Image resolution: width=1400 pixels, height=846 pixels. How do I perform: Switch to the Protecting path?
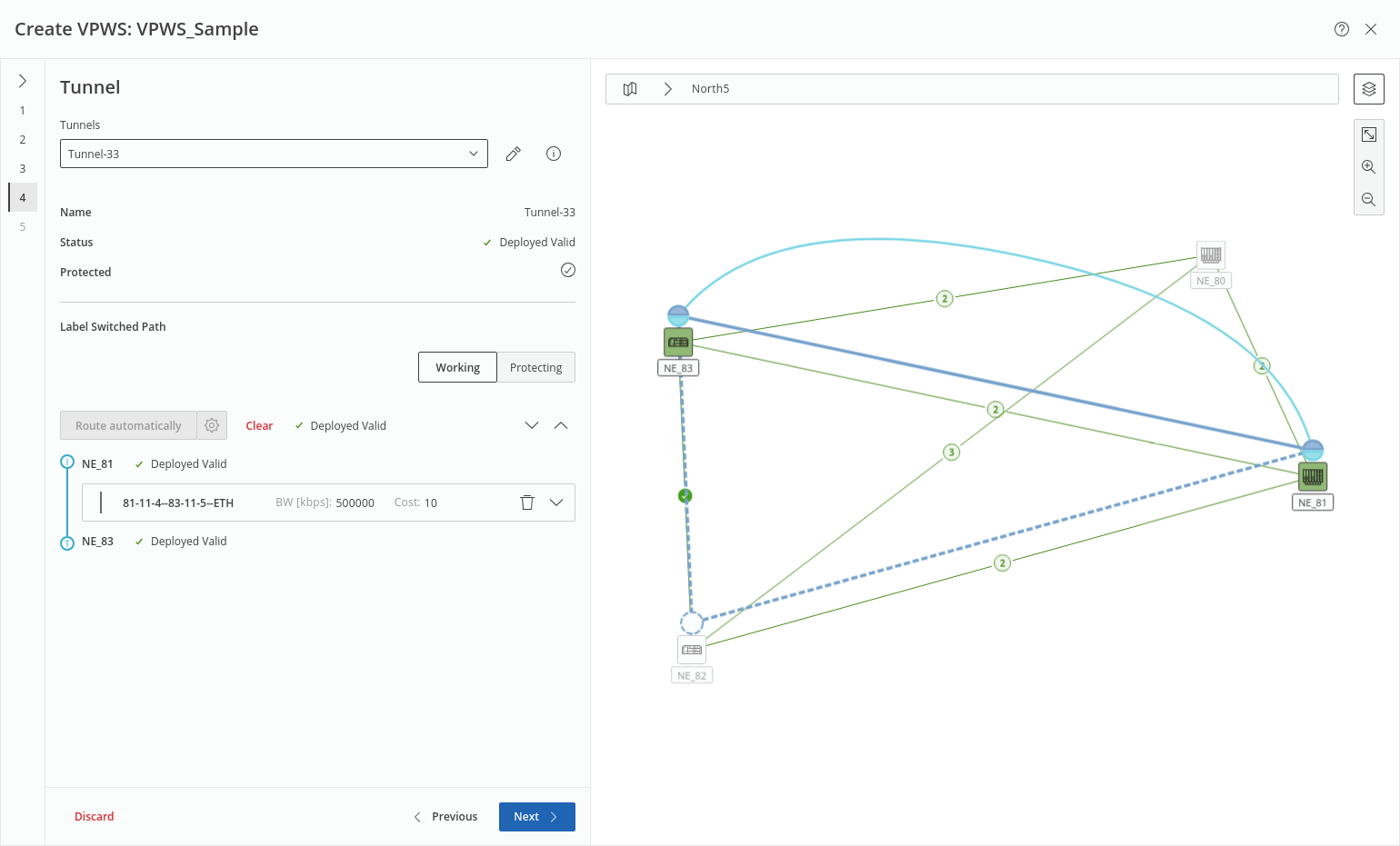[x=535, y=367]
